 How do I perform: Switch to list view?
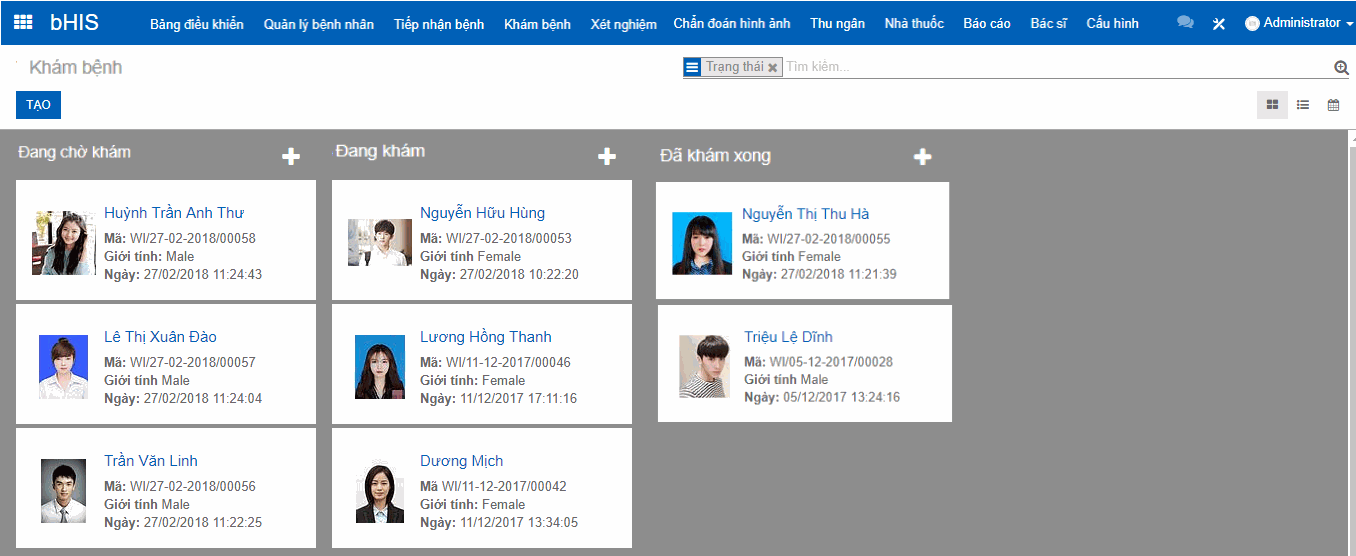coord(1303,104)
